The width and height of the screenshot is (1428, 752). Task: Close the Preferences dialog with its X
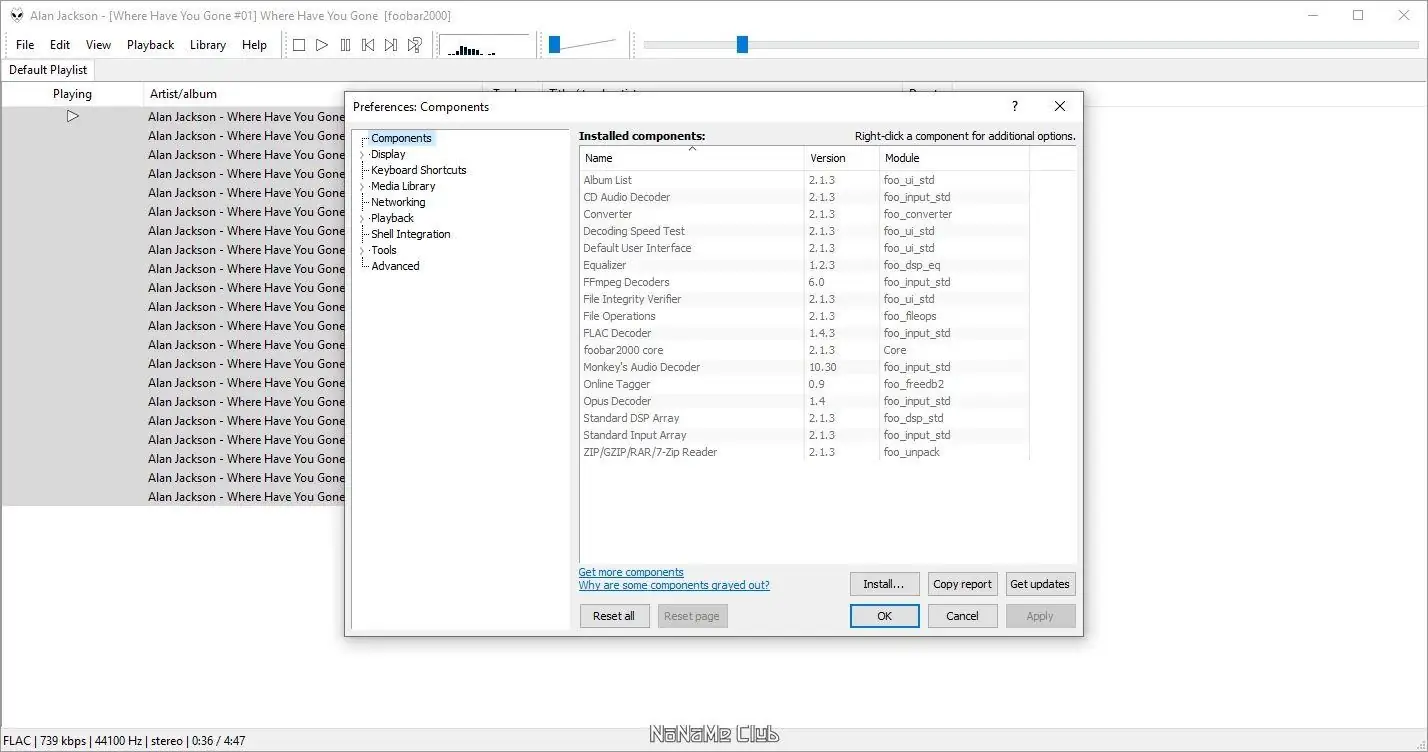(1060, 106)
